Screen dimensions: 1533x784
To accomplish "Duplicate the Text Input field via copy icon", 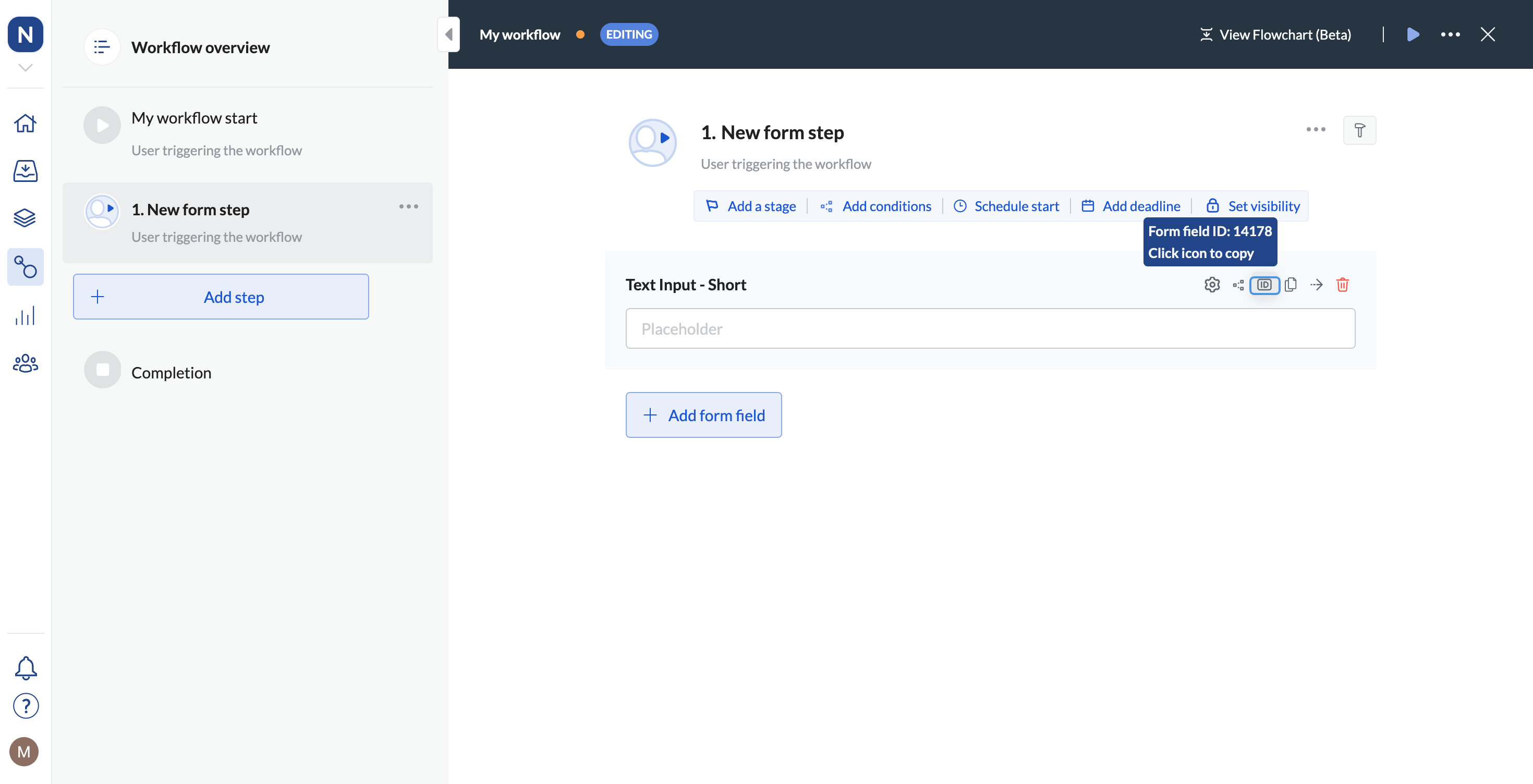I will [x=1291, y=284].
